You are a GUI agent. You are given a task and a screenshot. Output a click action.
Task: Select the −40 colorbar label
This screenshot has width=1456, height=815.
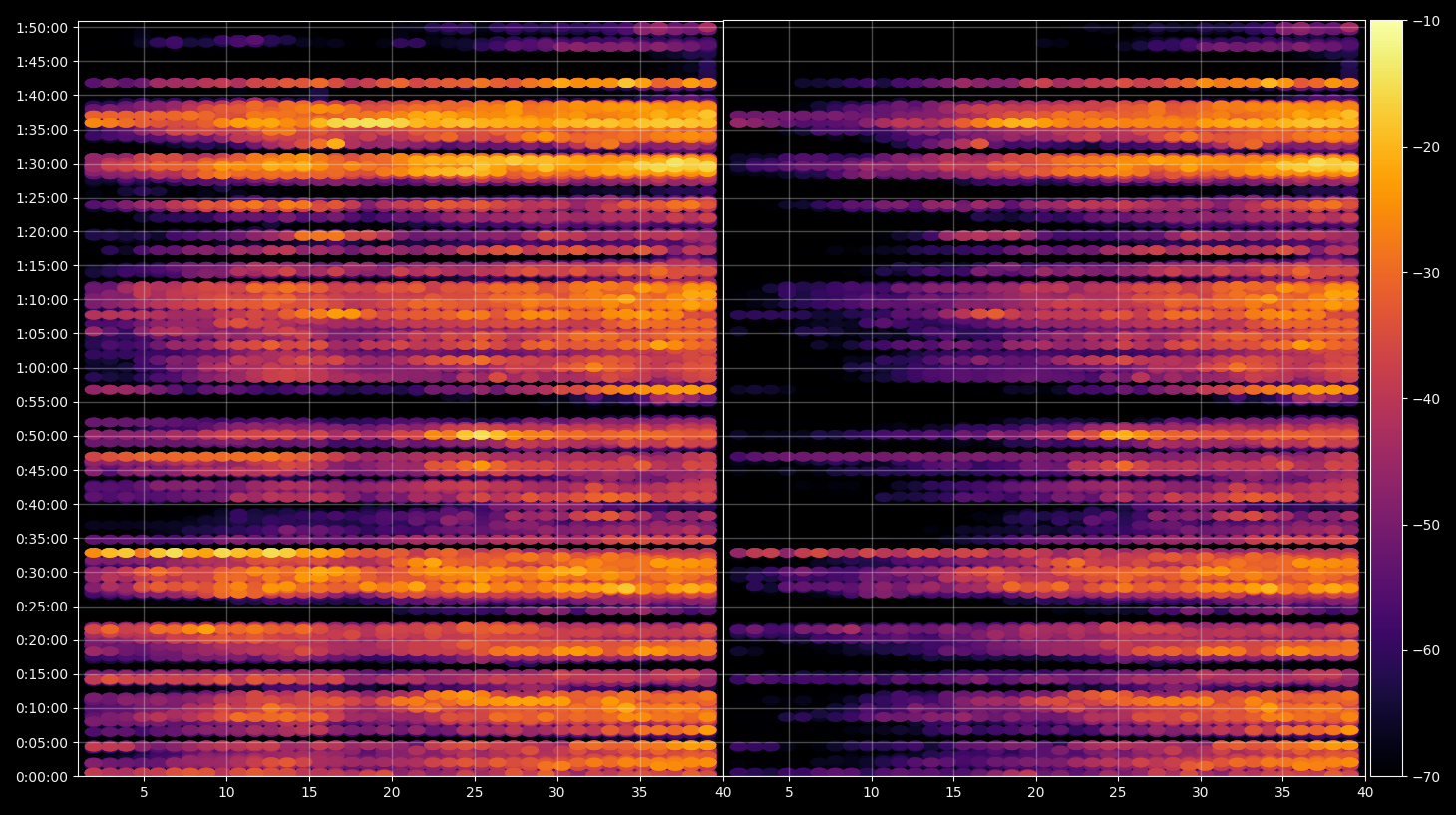pyautogui.click(x=1426, y=399)
